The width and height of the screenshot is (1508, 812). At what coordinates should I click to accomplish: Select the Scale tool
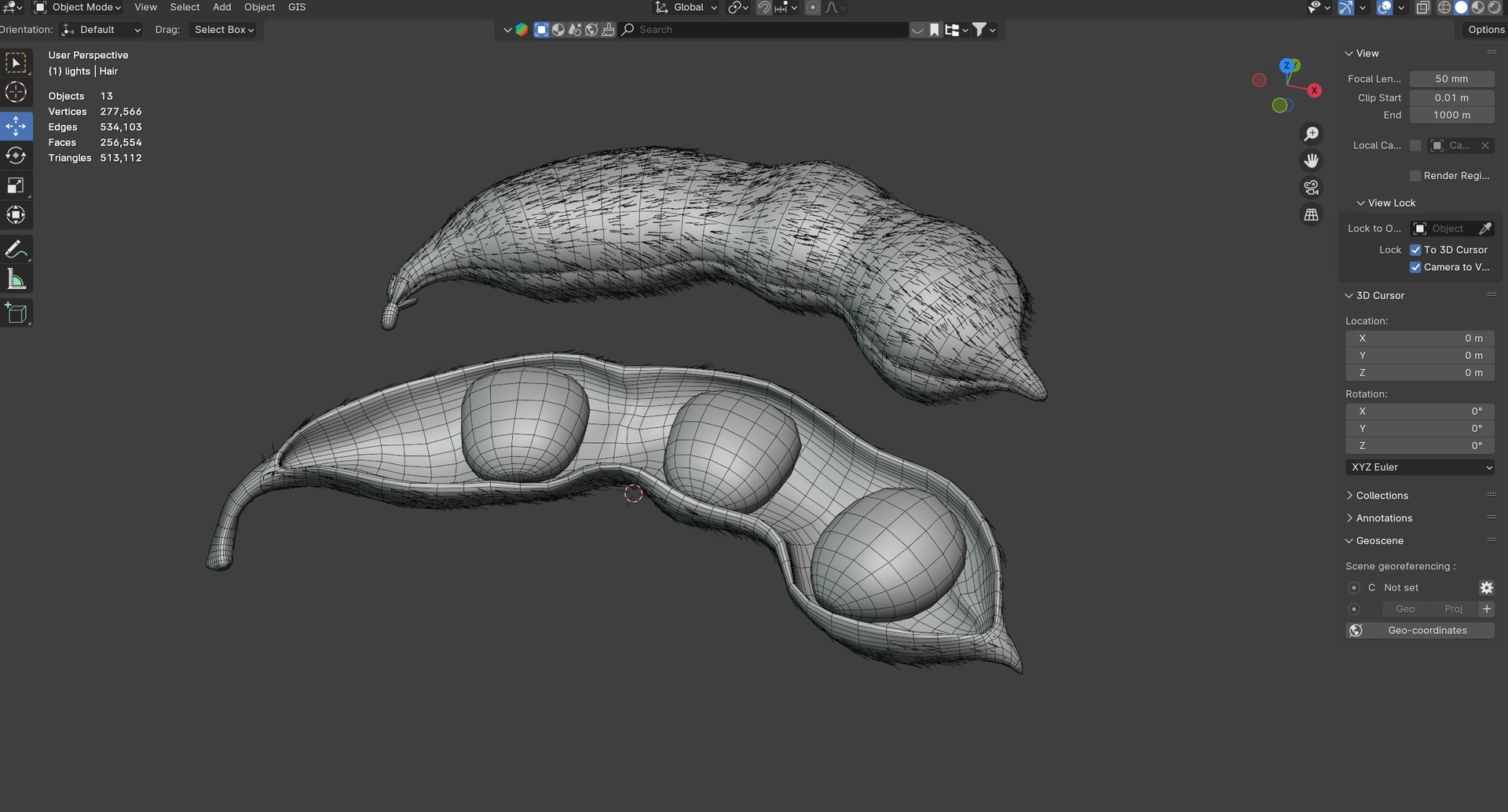pyautogui.click(x=16, y=185)
